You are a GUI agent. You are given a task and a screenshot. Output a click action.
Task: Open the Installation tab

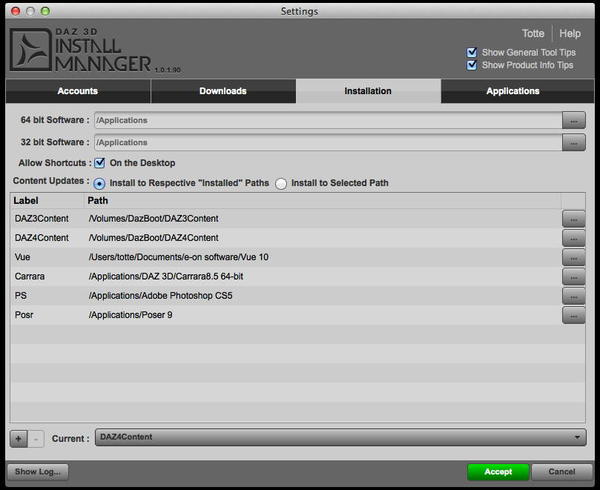tap(368, 91)
